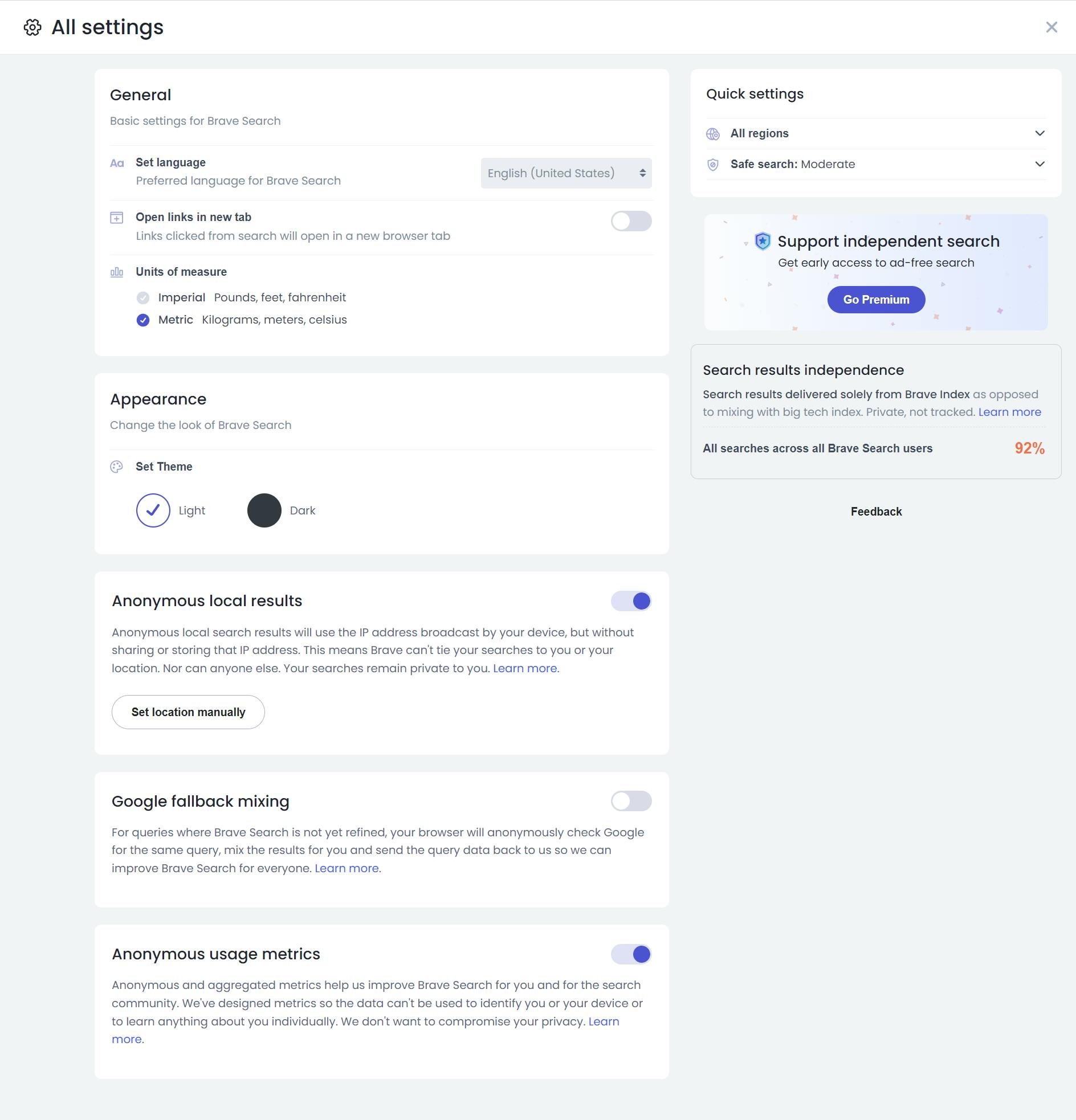This screenshot has width=1076, height=1120.
Task: Click the Units of measure chart icon
Action: (x=117, y=272)
